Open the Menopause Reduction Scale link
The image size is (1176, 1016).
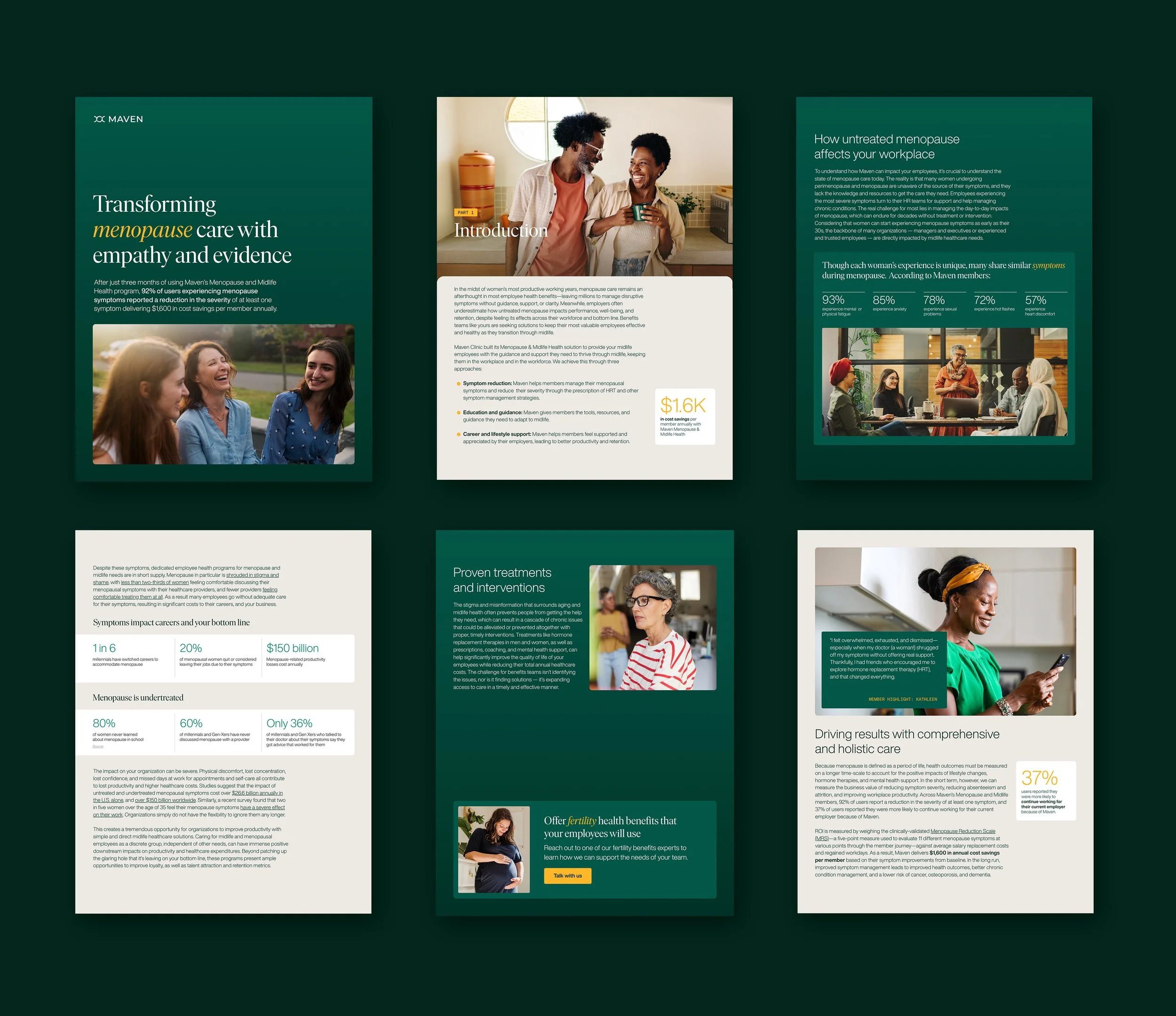click(x=962, y=831)
